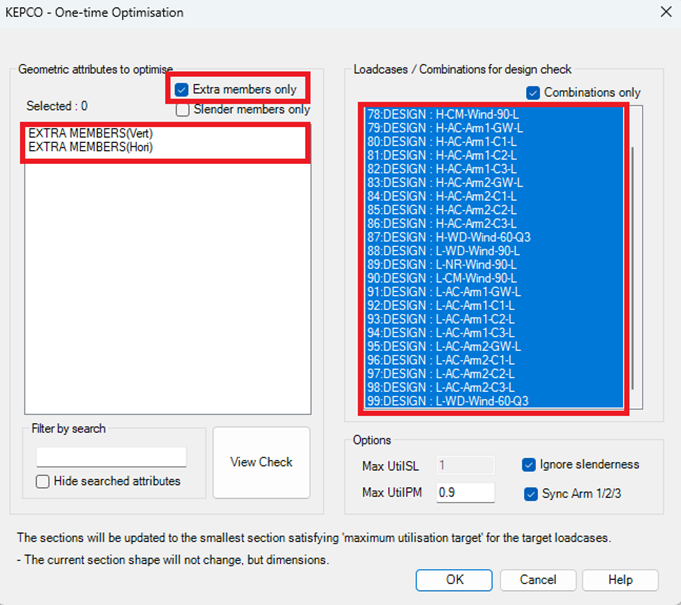The image size is (681, 605).
Task: Toggle Ignore slenderness option
Action: click(529, 465)
